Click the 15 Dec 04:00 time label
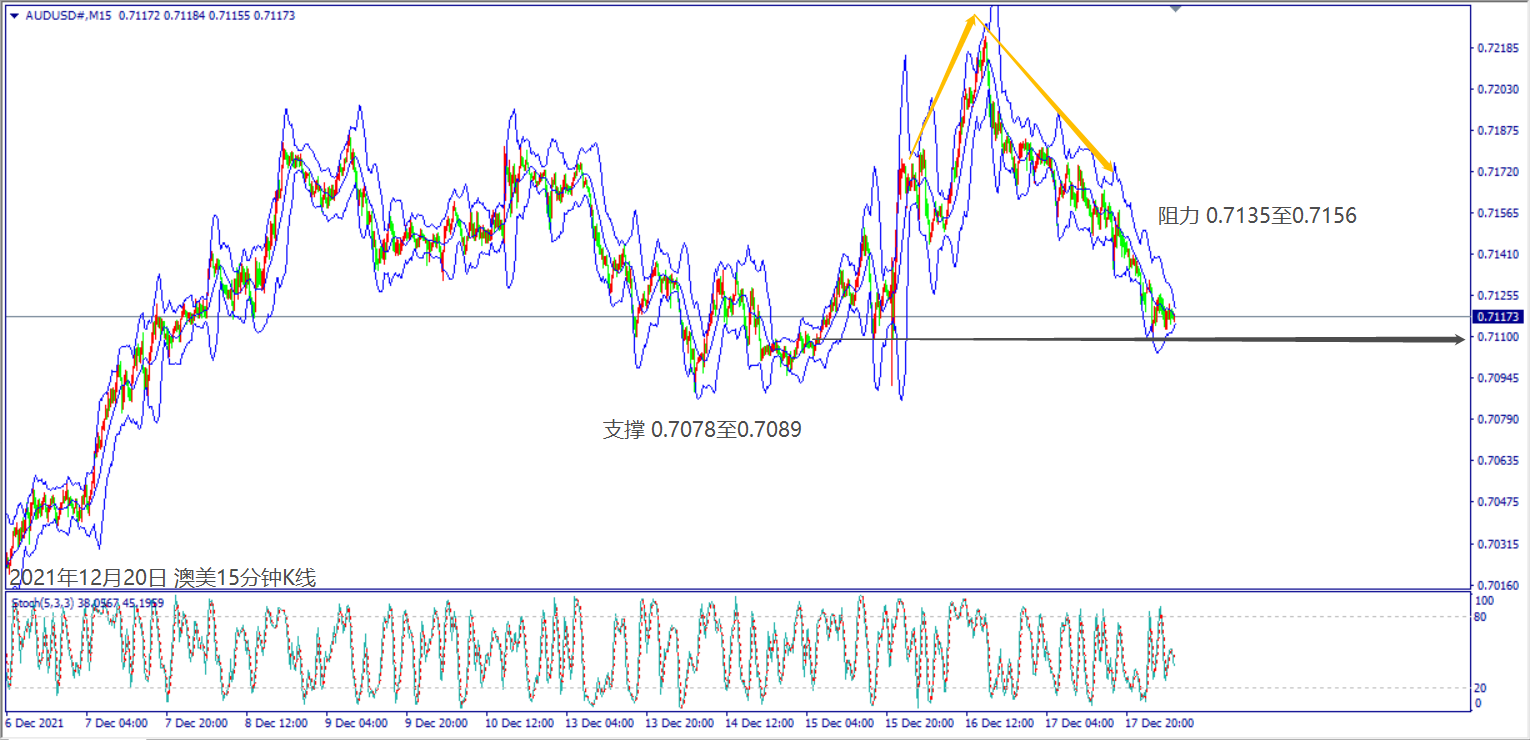1530x740 pixels. 838,723
